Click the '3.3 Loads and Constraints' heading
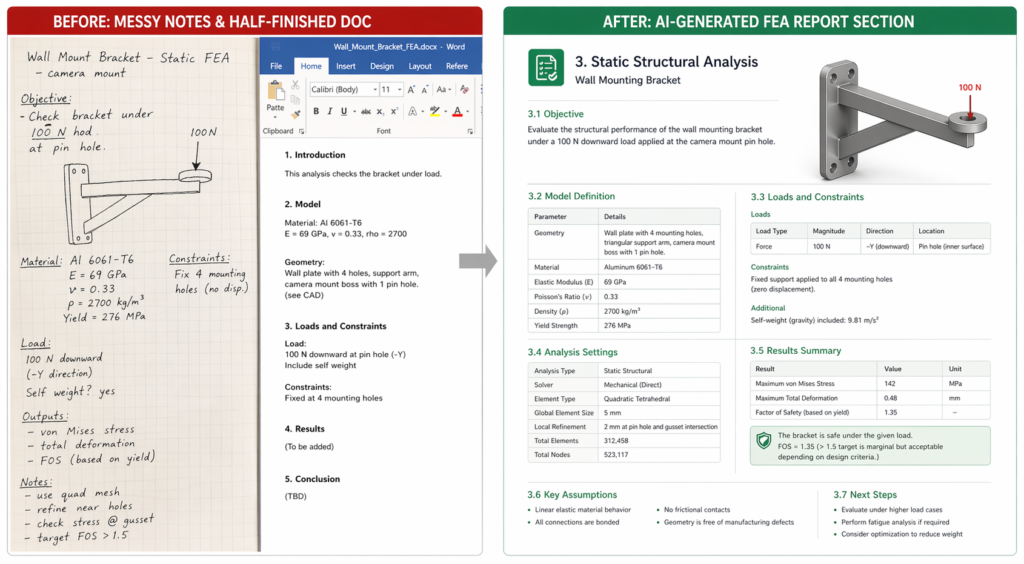The image size is (1024, 564). tap(807, 196)
